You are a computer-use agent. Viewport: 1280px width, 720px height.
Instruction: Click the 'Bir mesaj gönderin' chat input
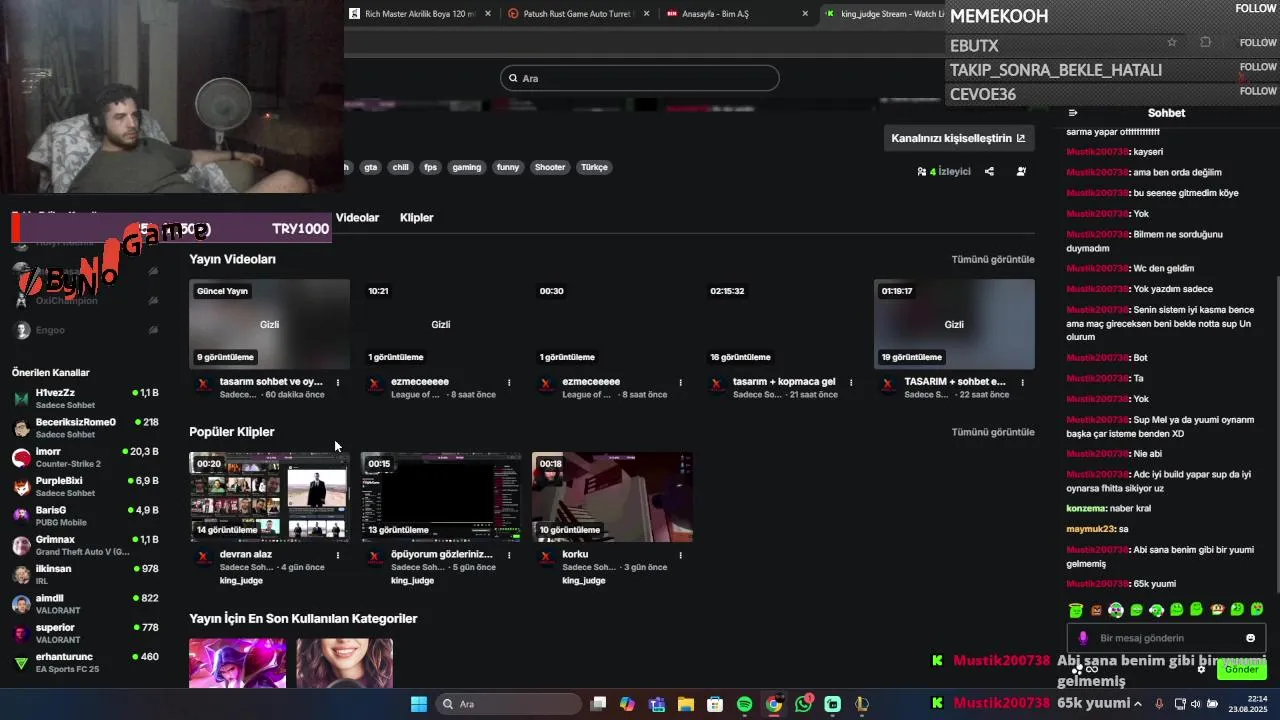pyautogui.click(x=1166, y=638)
